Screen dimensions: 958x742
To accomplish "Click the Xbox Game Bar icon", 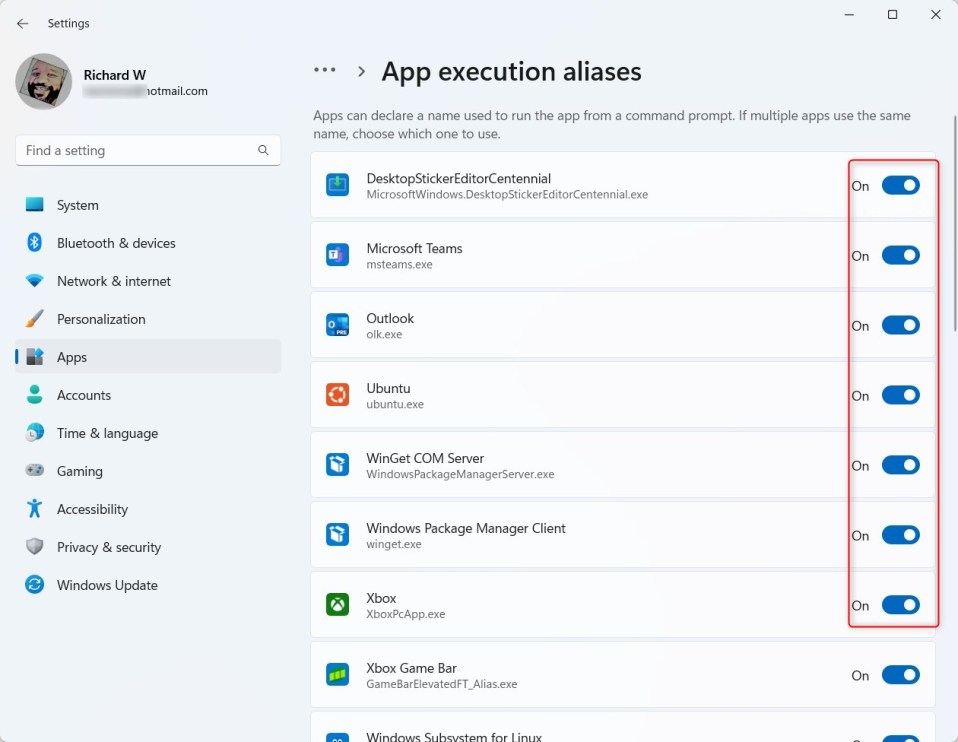I will coord(337,675).
